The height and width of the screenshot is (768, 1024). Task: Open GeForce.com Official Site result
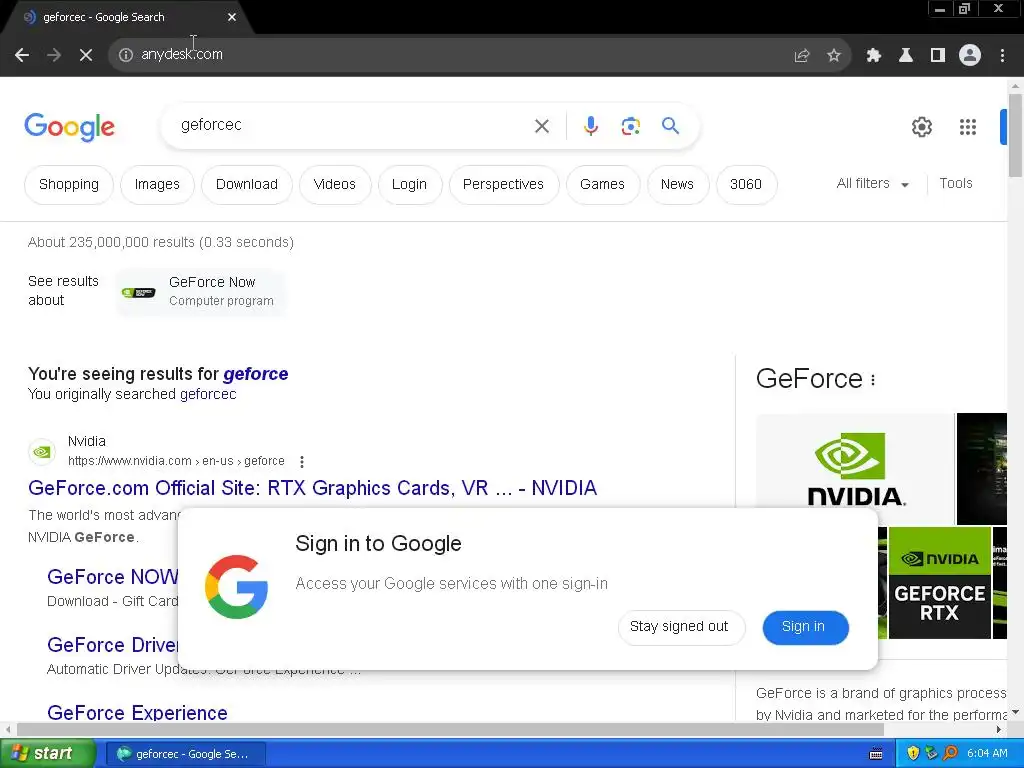[x=312, y=488]
